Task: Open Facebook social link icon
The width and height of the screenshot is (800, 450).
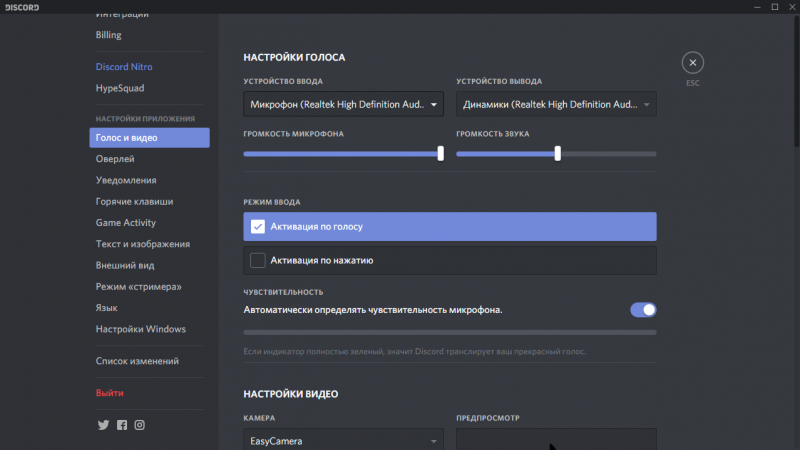Action: 122,425
